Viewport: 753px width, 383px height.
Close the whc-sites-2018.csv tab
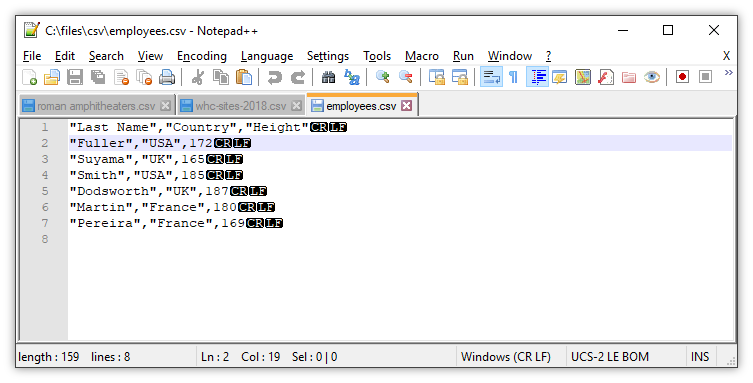[x=297, y=106]
